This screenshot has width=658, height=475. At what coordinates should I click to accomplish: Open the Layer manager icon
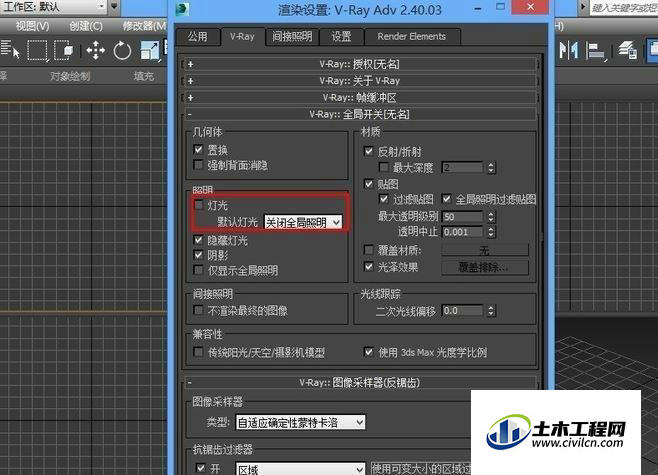(x=628, y=50)
